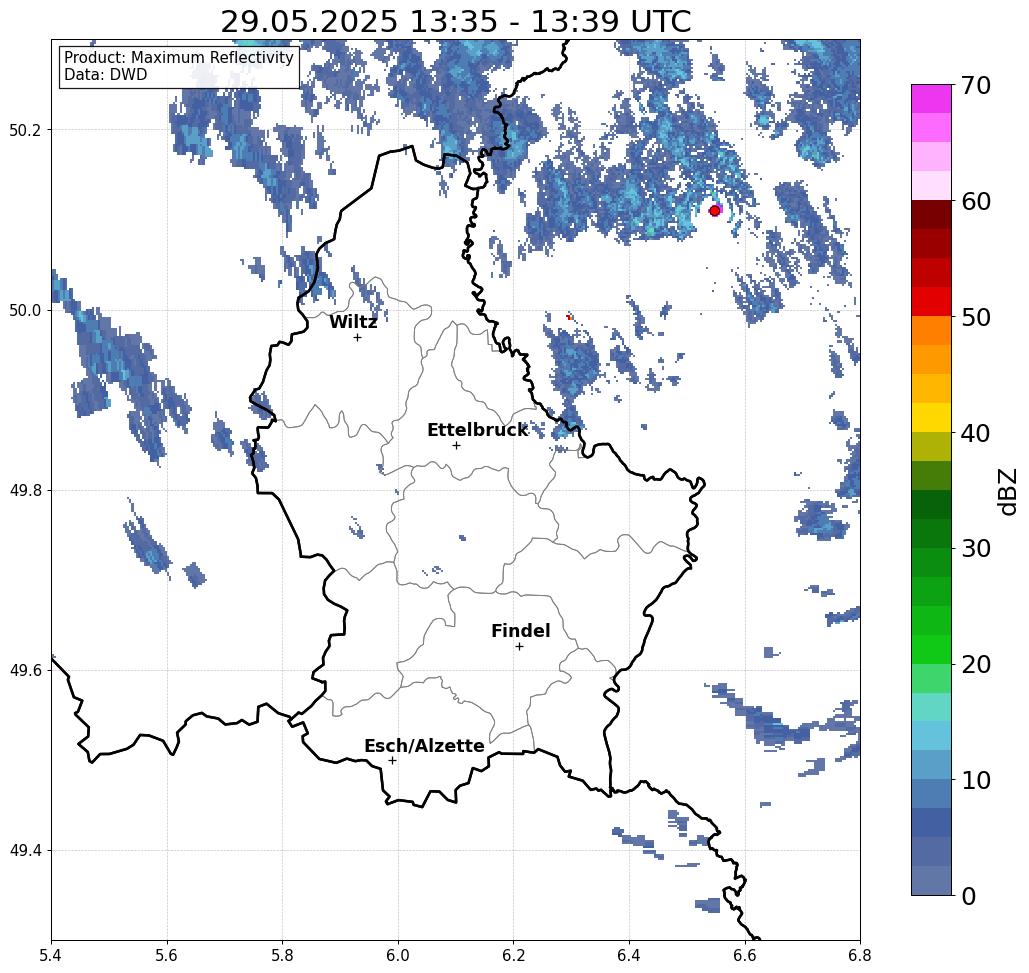Click the longitude tick label 6.0
Screen dimensions: 1029x973
tap(398, 955)
